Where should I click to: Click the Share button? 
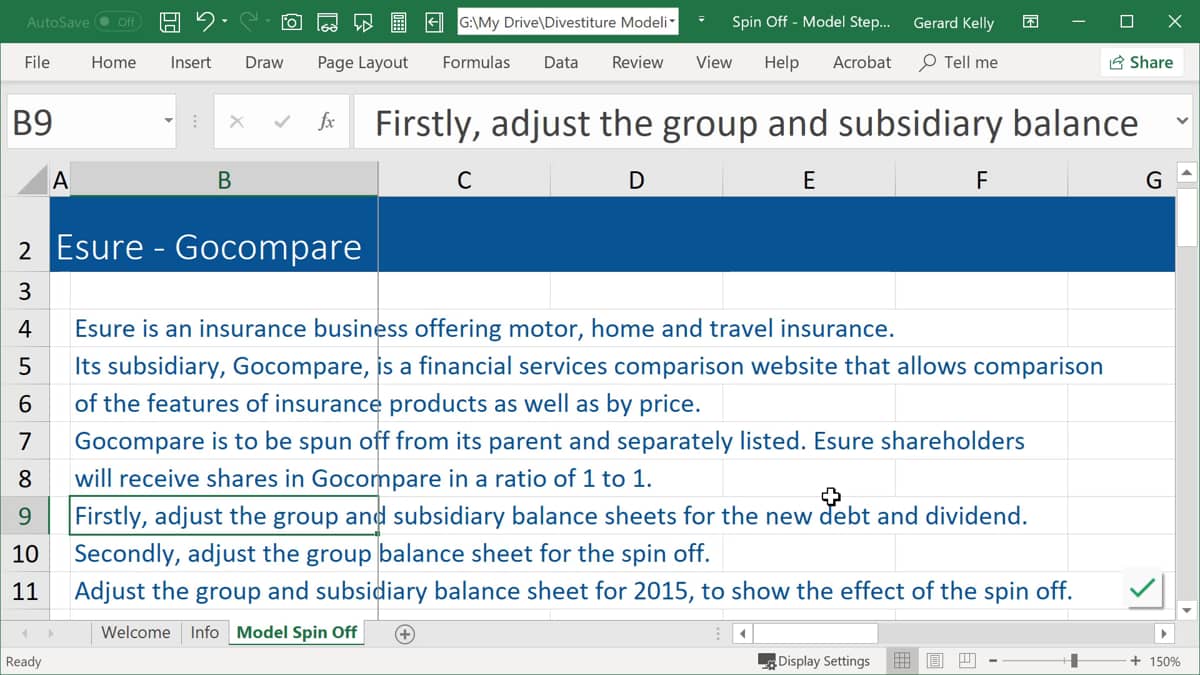(1141, 62)
